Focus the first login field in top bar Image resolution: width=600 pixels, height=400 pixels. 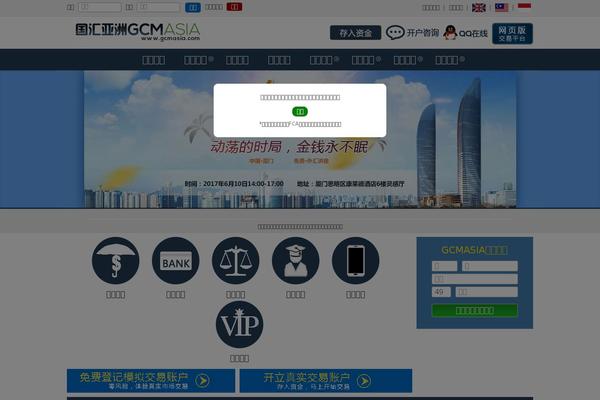[100, 7]
